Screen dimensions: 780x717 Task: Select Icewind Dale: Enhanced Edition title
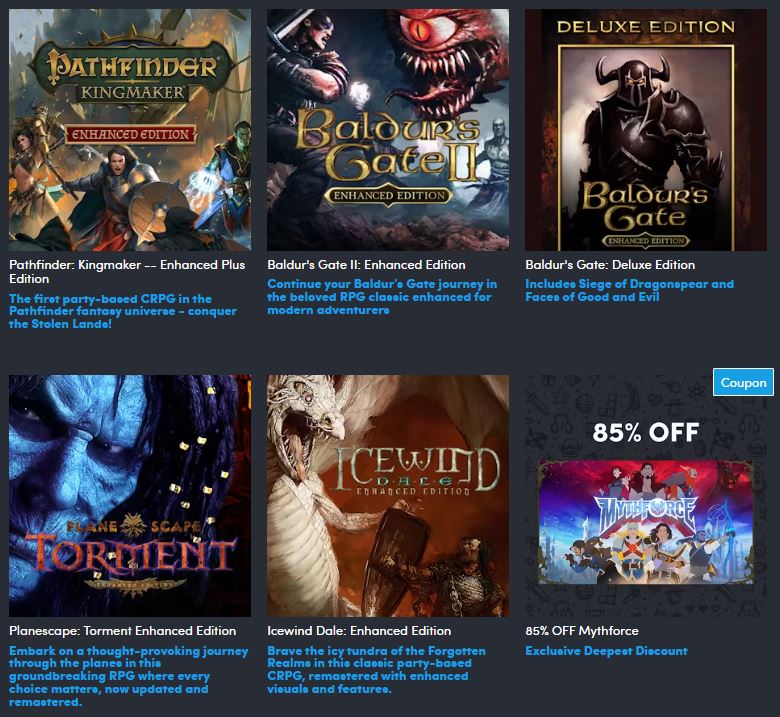pos(359,630)
